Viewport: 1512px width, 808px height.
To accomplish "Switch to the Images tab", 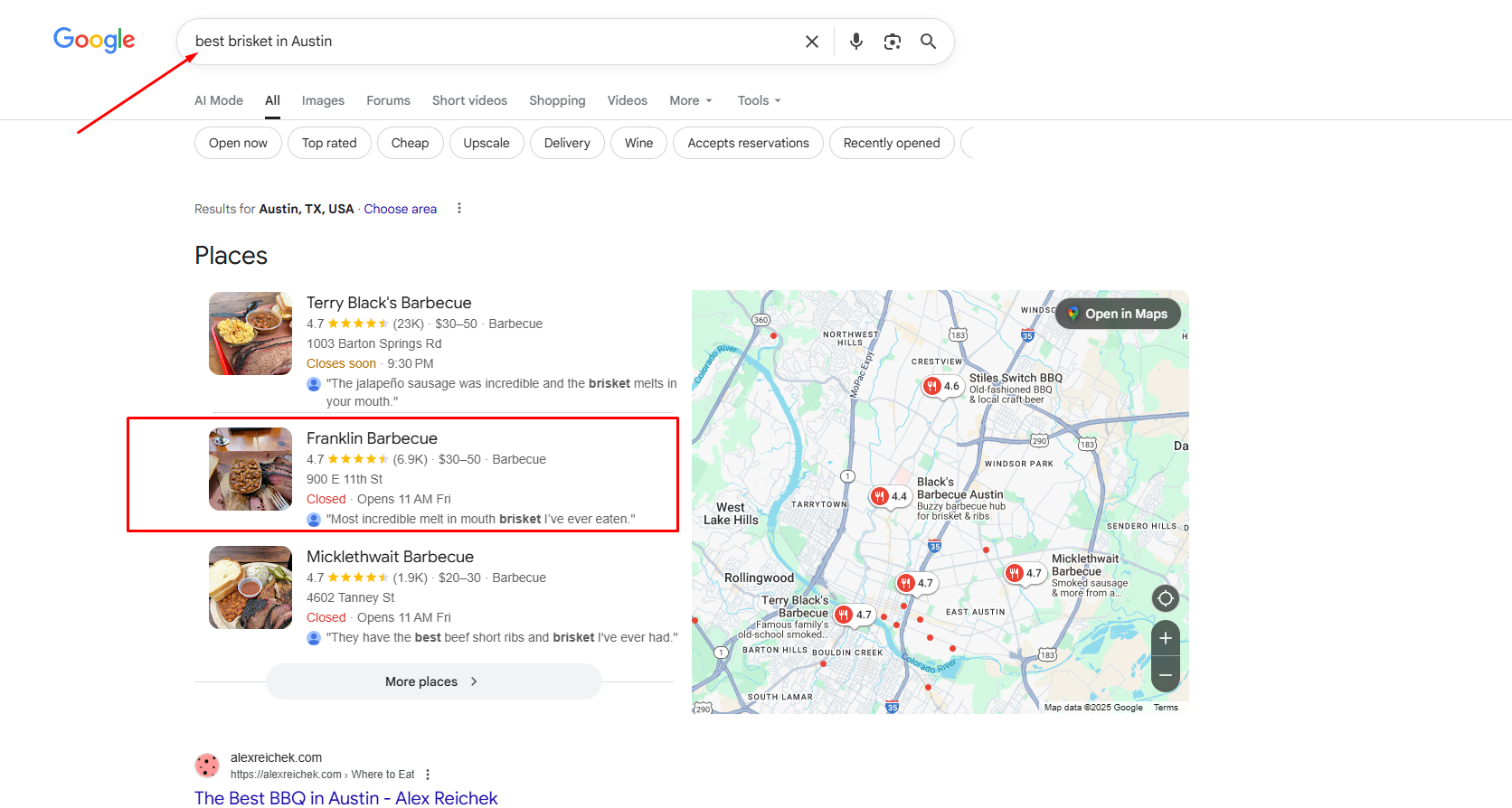I will tap(323, 100).
